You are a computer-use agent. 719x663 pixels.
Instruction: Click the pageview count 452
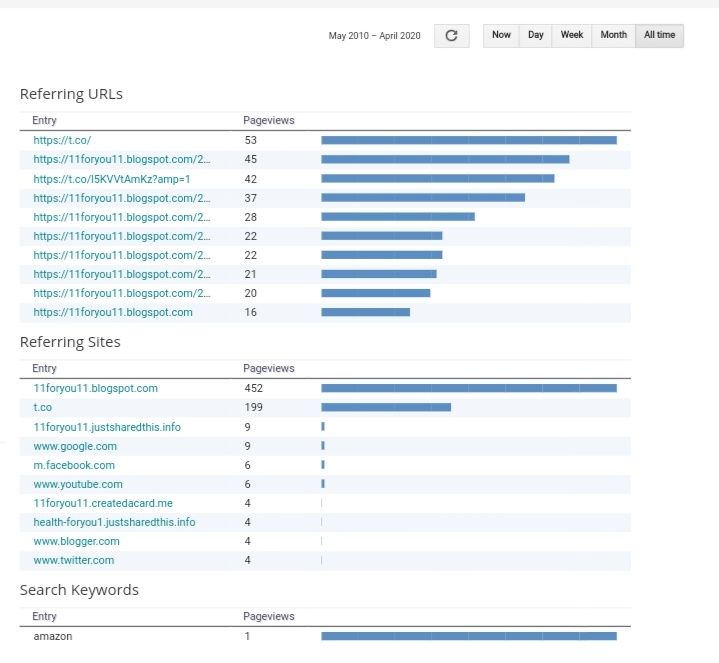pos(254,388)
